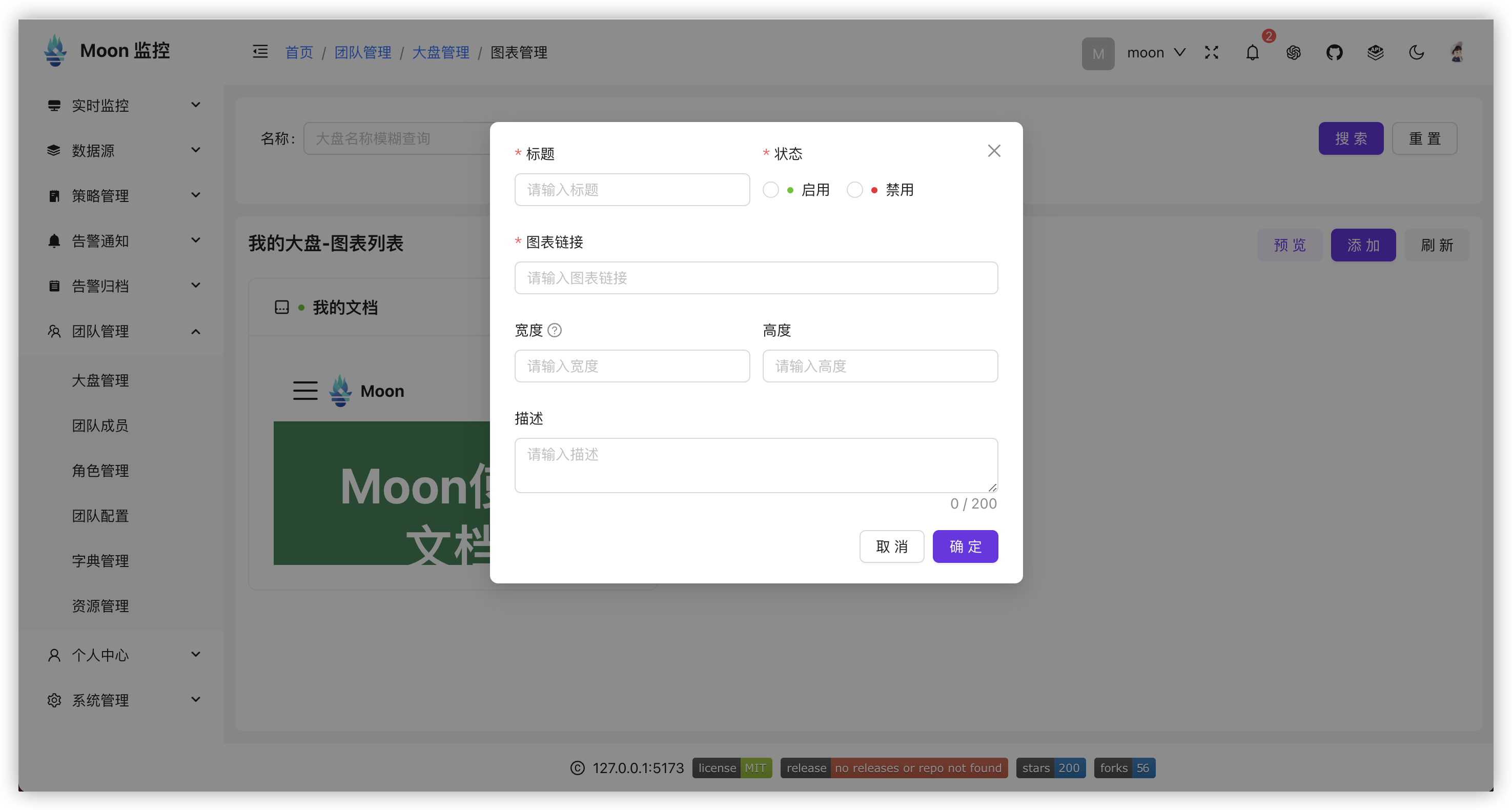Go to 团队管理 breadcrumb link
The image size is (1512, 810).
tap(363, 53)
